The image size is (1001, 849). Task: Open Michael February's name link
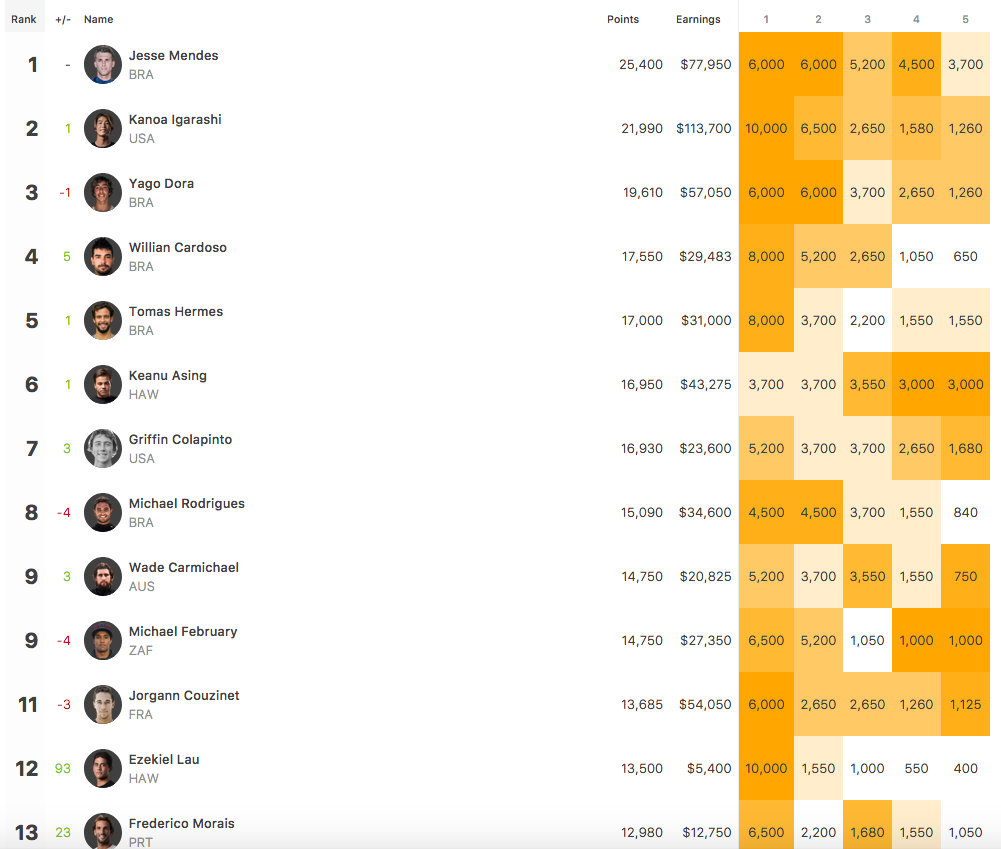pos(183,632)
